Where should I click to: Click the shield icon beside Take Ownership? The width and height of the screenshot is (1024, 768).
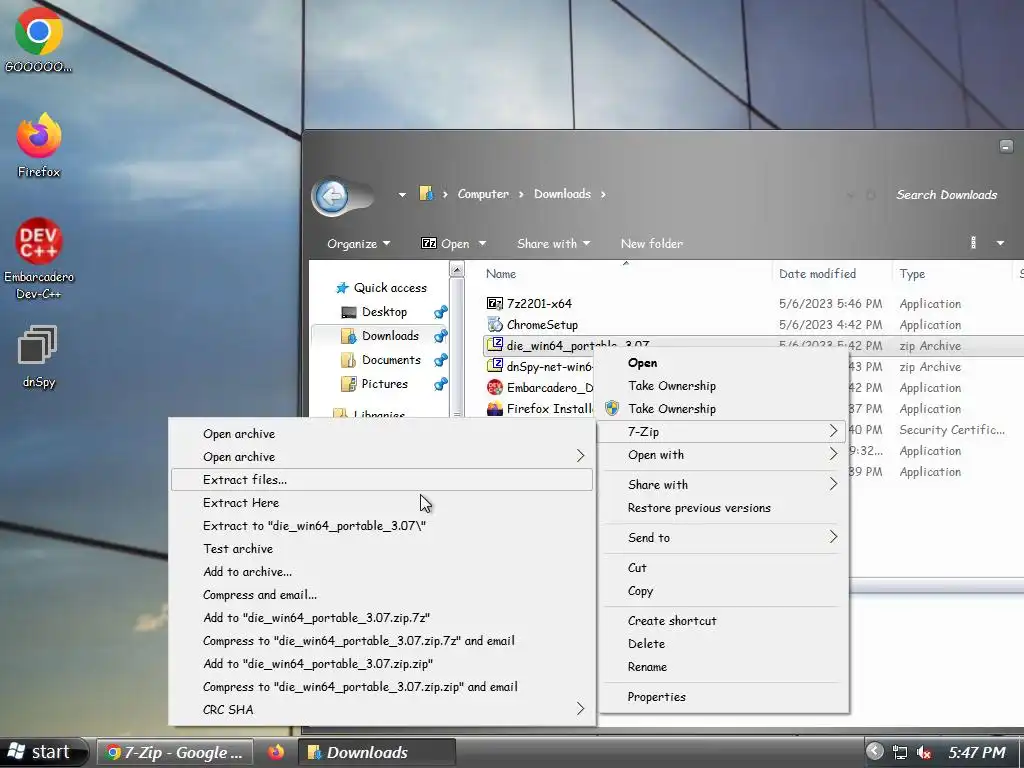612,408
